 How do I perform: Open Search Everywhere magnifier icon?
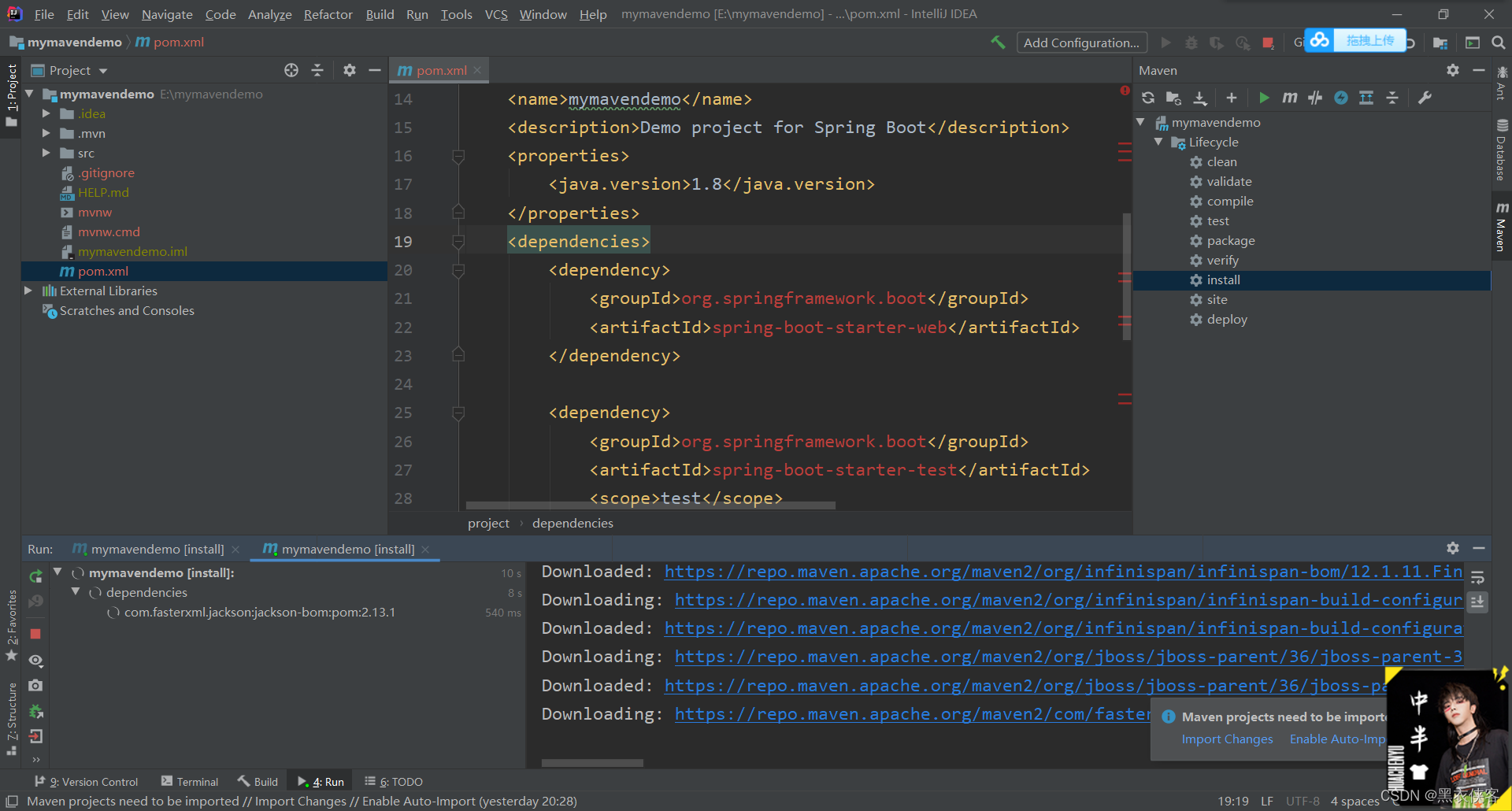click(x=1498, y=43)
